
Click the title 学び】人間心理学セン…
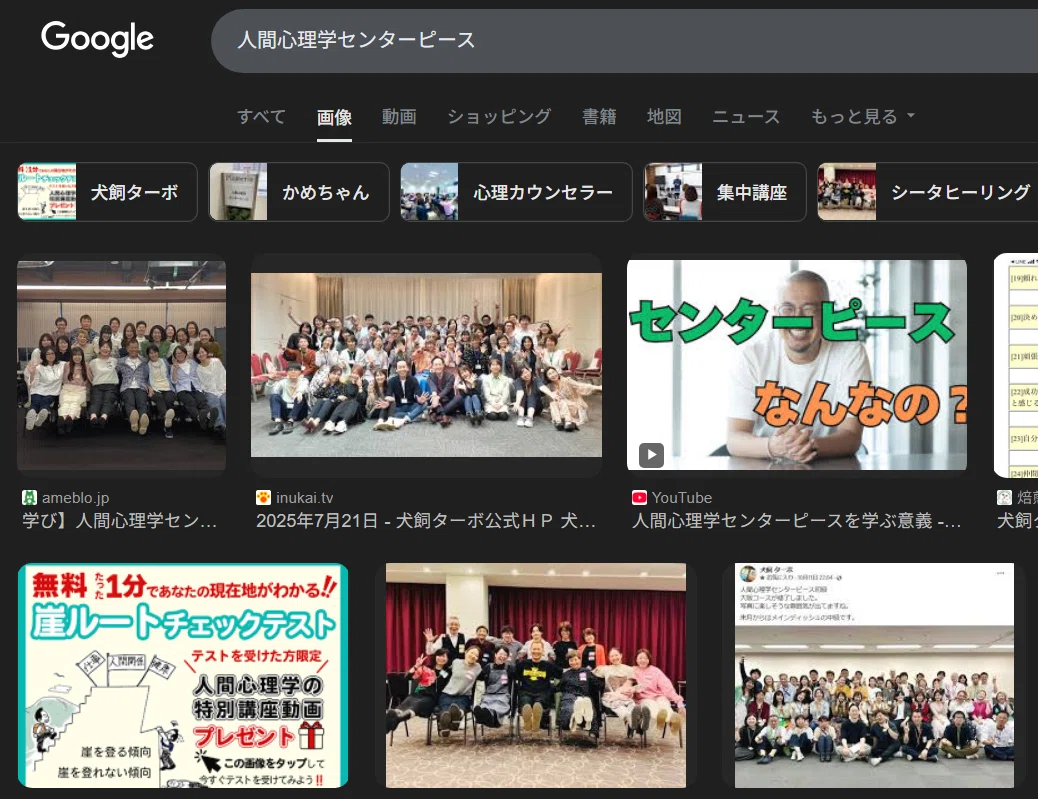tap(120, 521)
